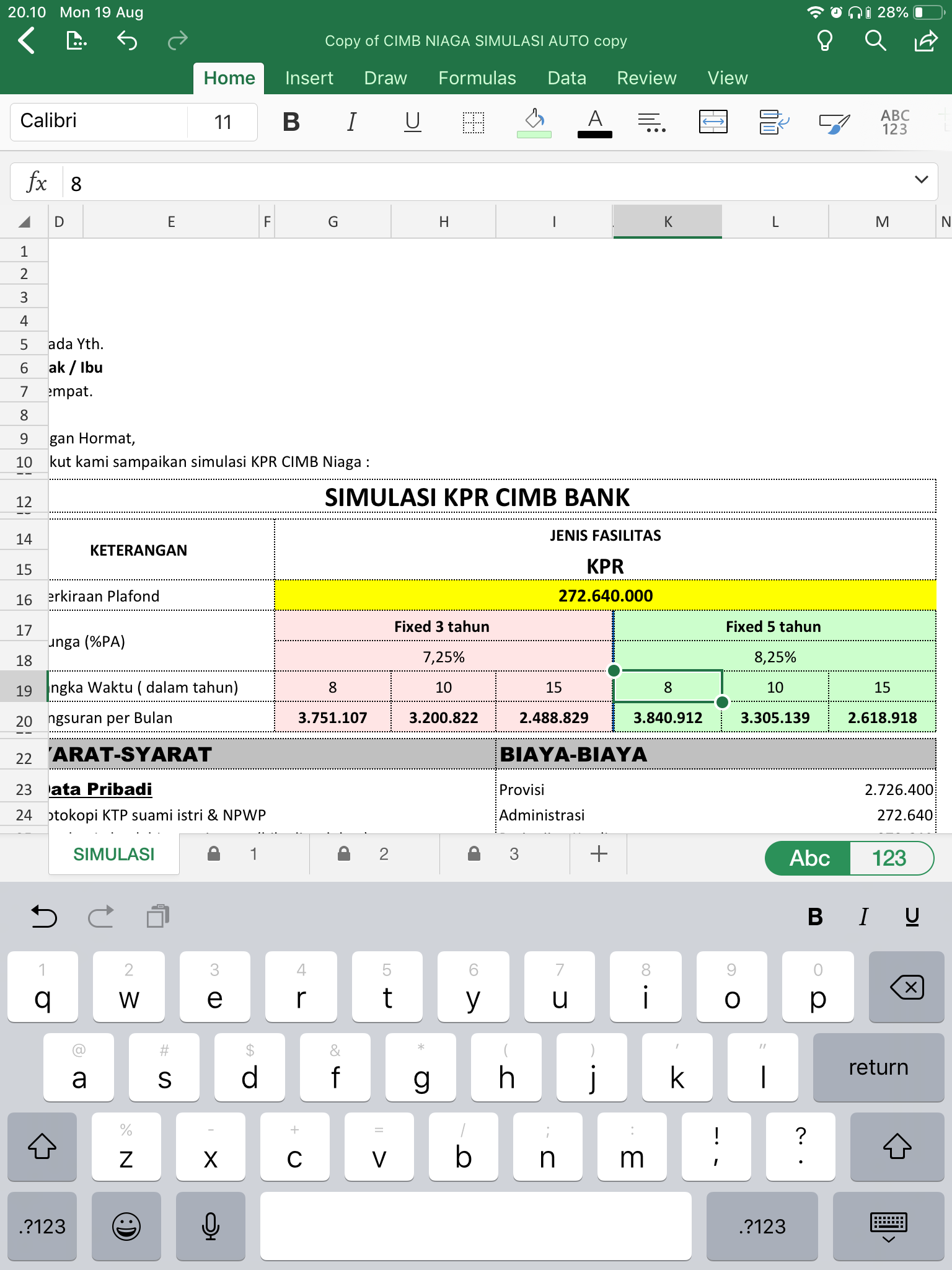Choose Merge and Center cells
The height and width of the screenshot is (1270, 952).
[x=713, y=122]
